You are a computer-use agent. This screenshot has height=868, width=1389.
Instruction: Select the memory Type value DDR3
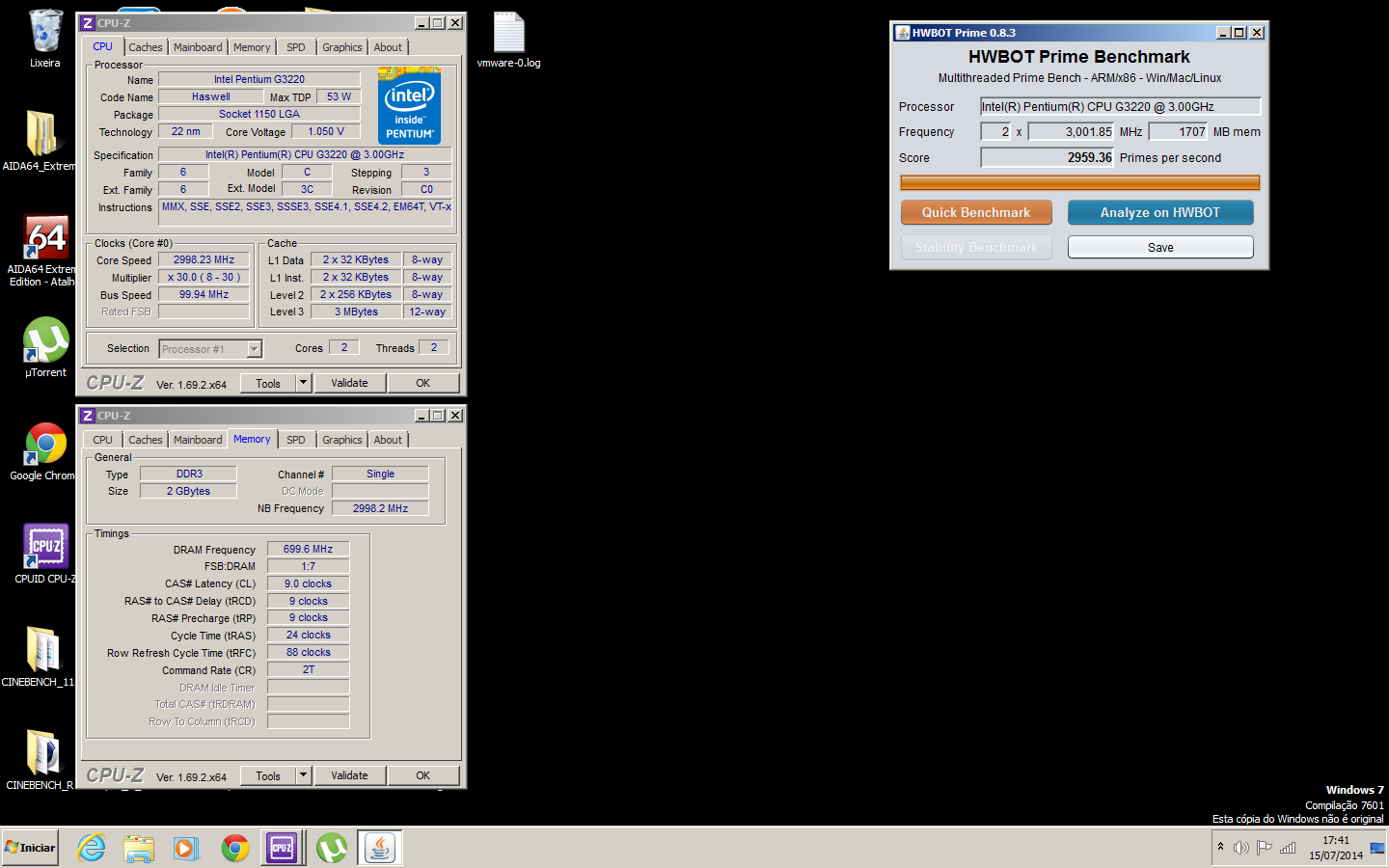[189, 474]
